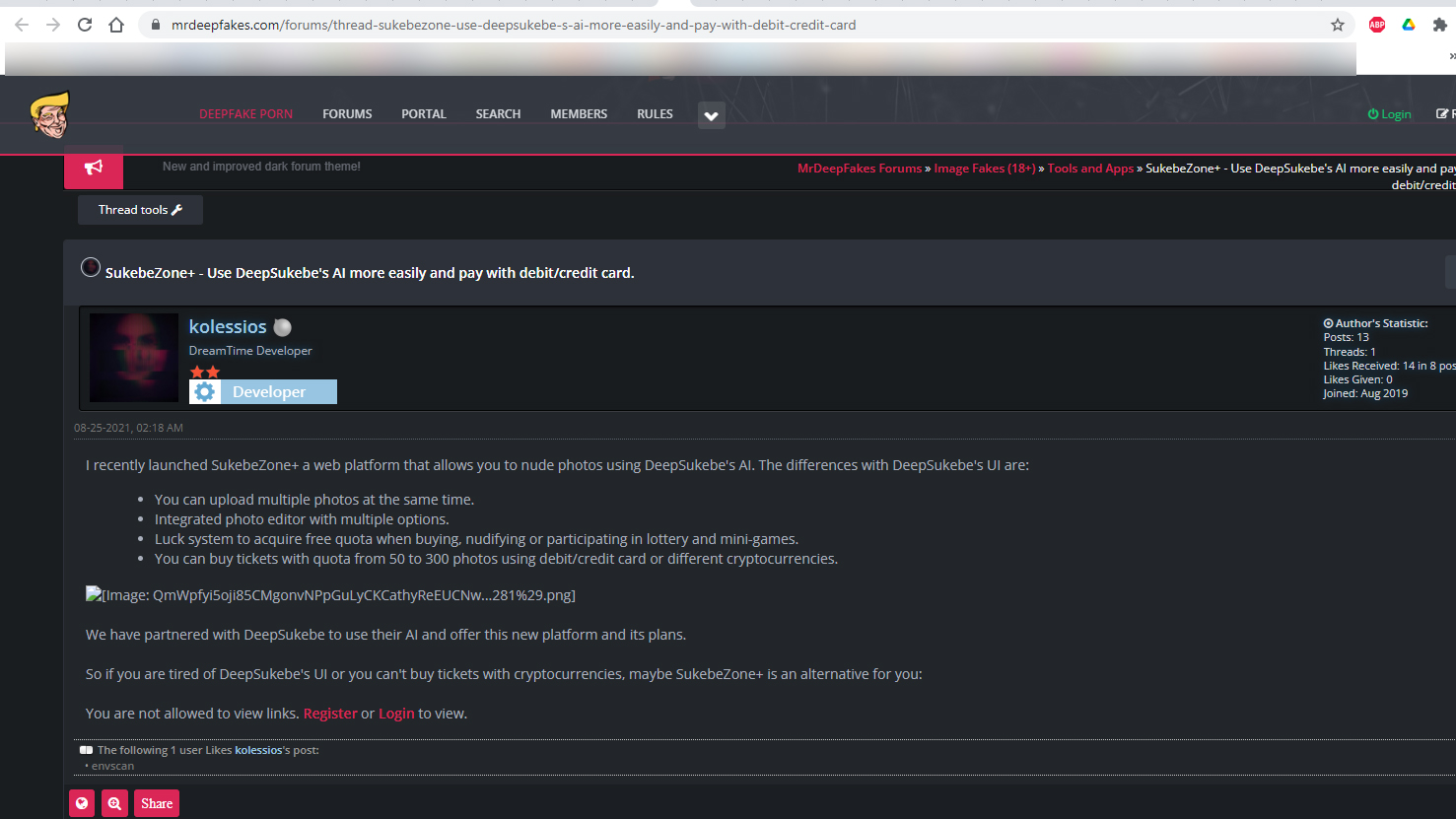Open the extensions puzzle-piece icon
Viewport: 1456px width, 819px height.
click(1440, 25)
